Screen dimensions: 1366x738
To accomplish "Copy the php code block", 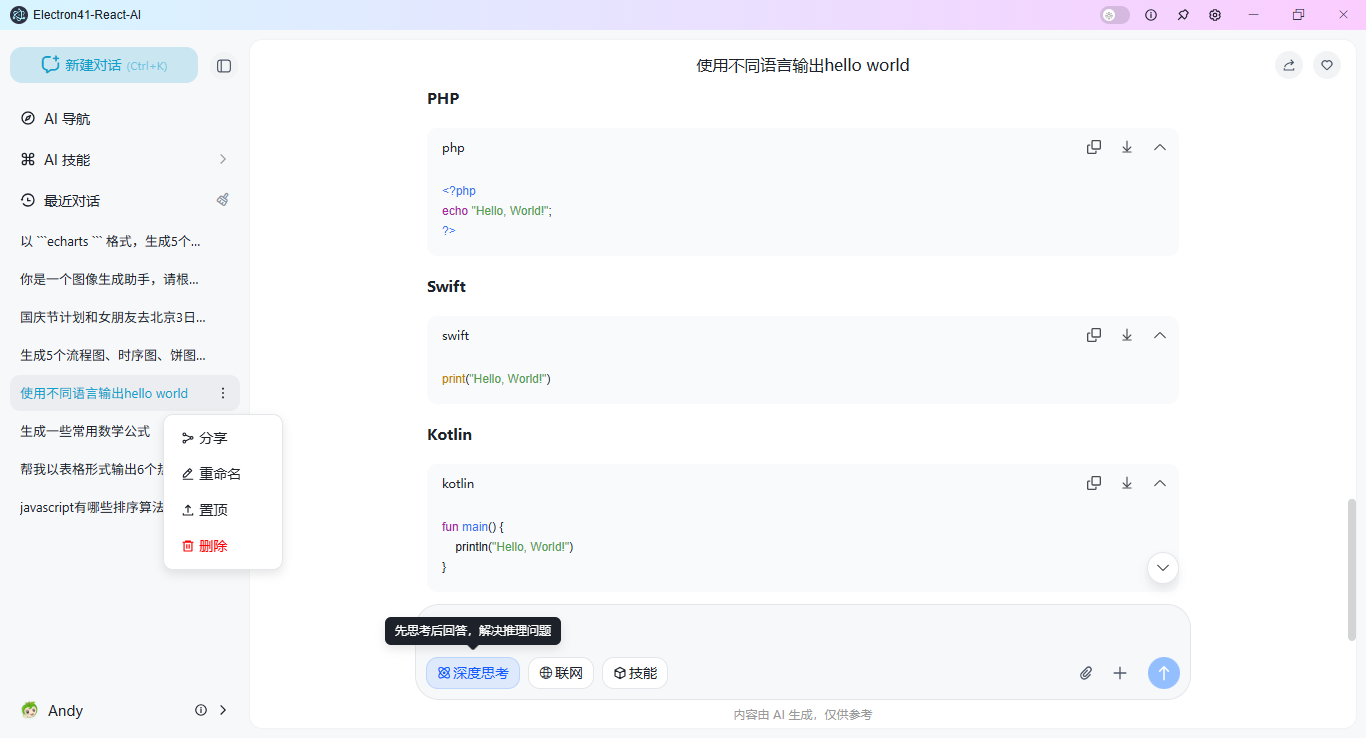I will [1094, 147].
